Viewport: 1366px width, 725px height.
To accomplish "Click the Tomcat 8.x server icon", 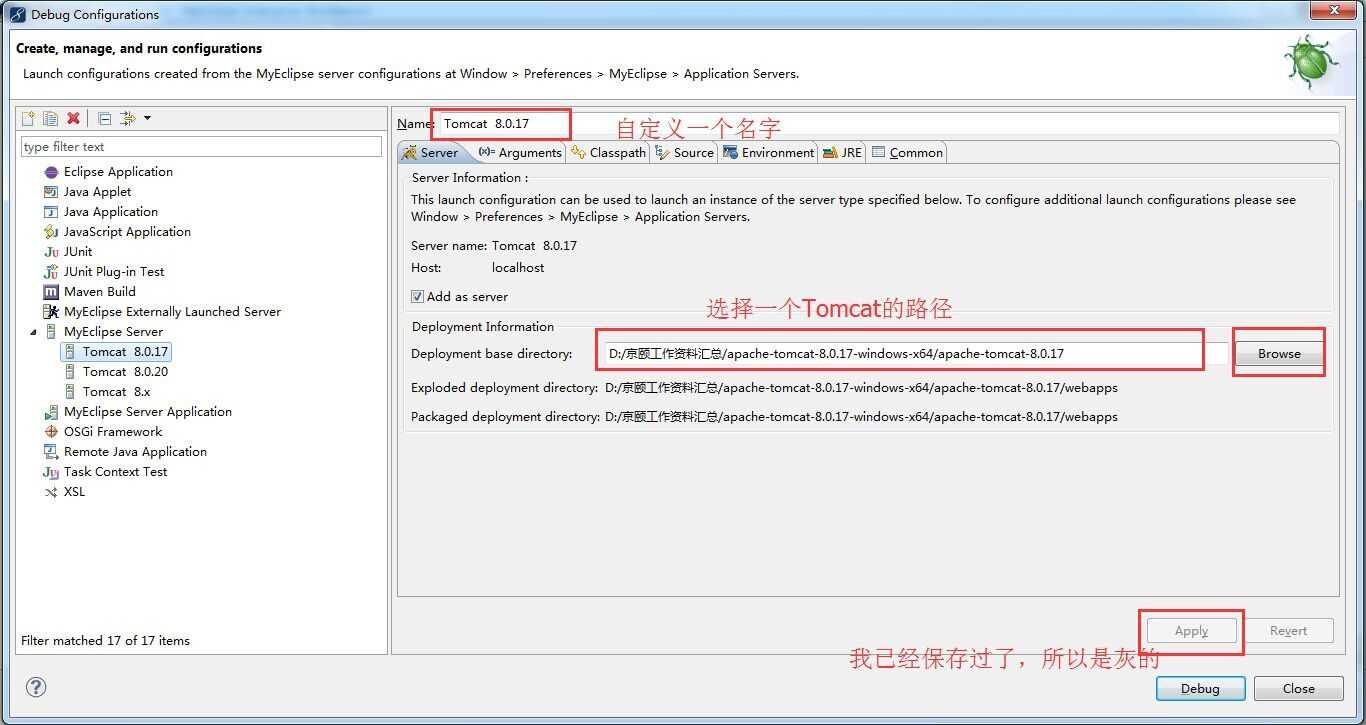I will [x=70, y=392].
